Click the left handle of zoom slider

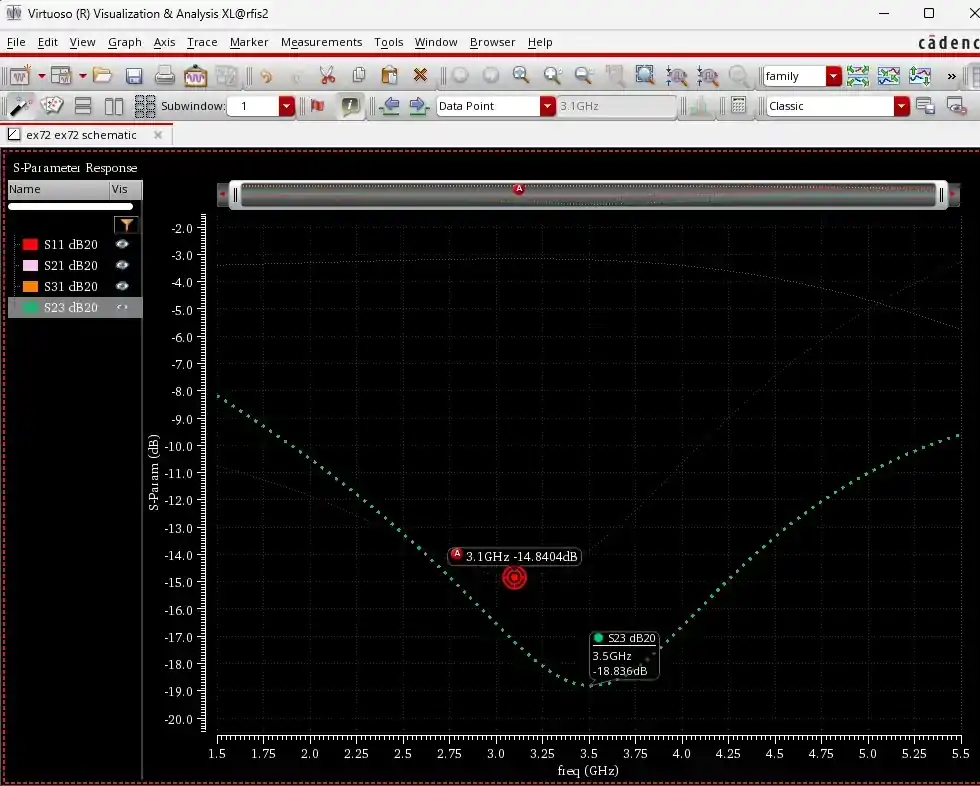pyautogui.click(x=235, y=195)
